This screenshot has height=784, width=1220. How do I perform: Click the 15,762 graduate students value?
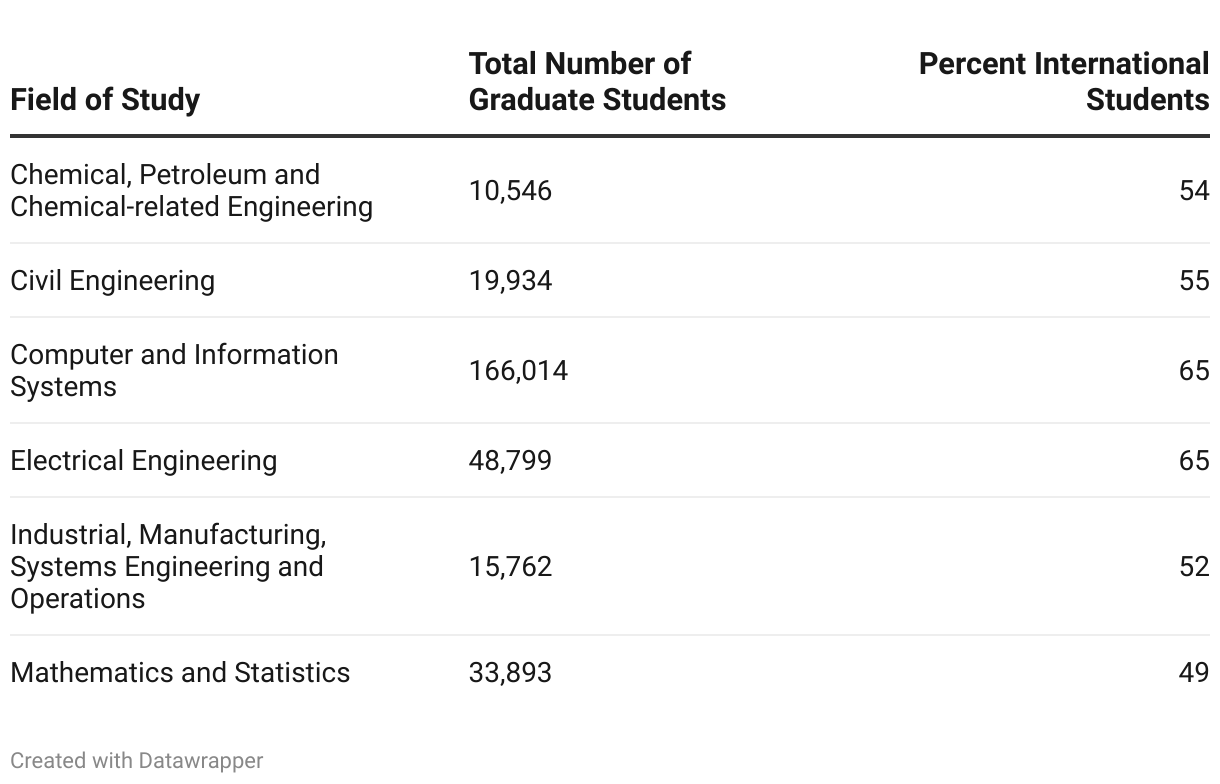coord(510,567)
